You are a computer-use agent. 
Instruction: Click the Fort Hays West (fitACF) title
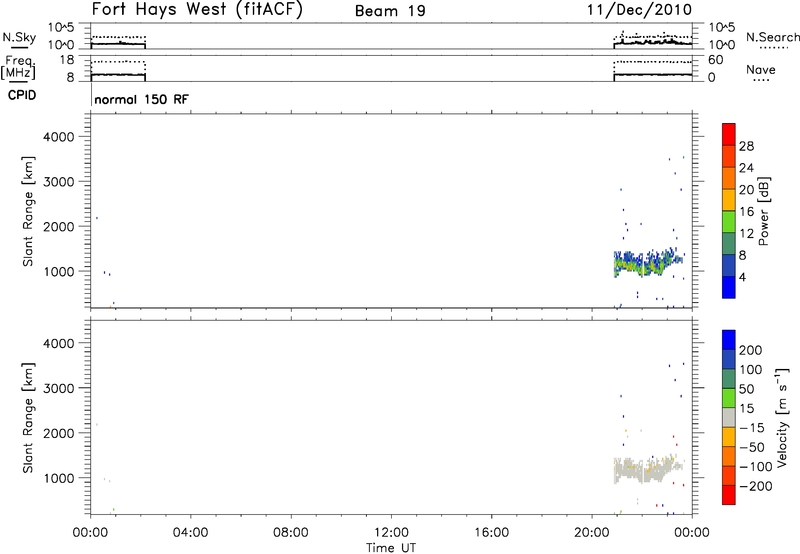tap(197, 9)
